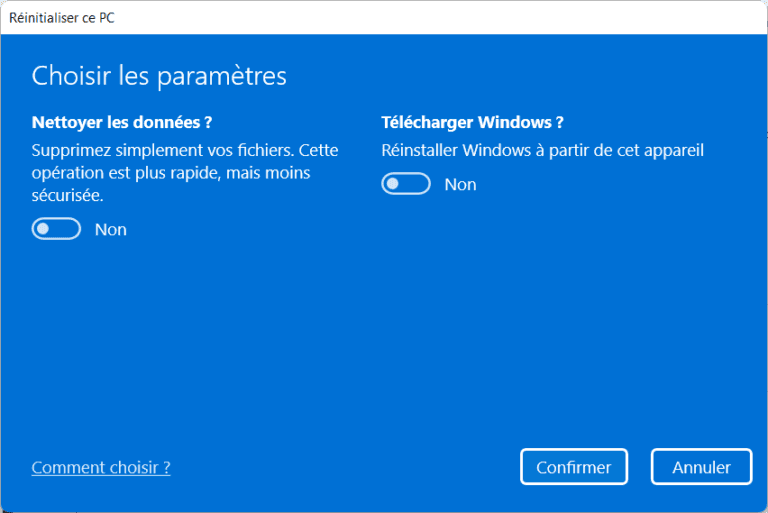Click "Non" label beside the Télécharger toggle
This screenshot has width=768, height=513.
tap(460, 184)
